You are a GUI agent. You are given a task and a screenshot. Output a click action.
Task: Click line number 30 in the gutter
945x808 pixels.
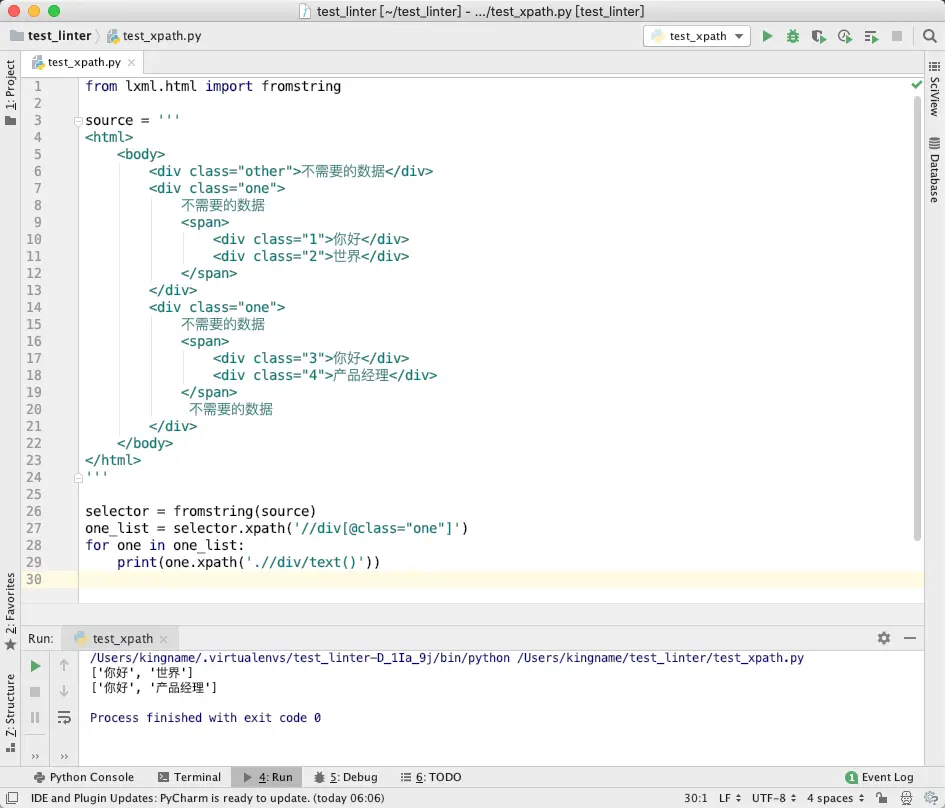(34, 579)
